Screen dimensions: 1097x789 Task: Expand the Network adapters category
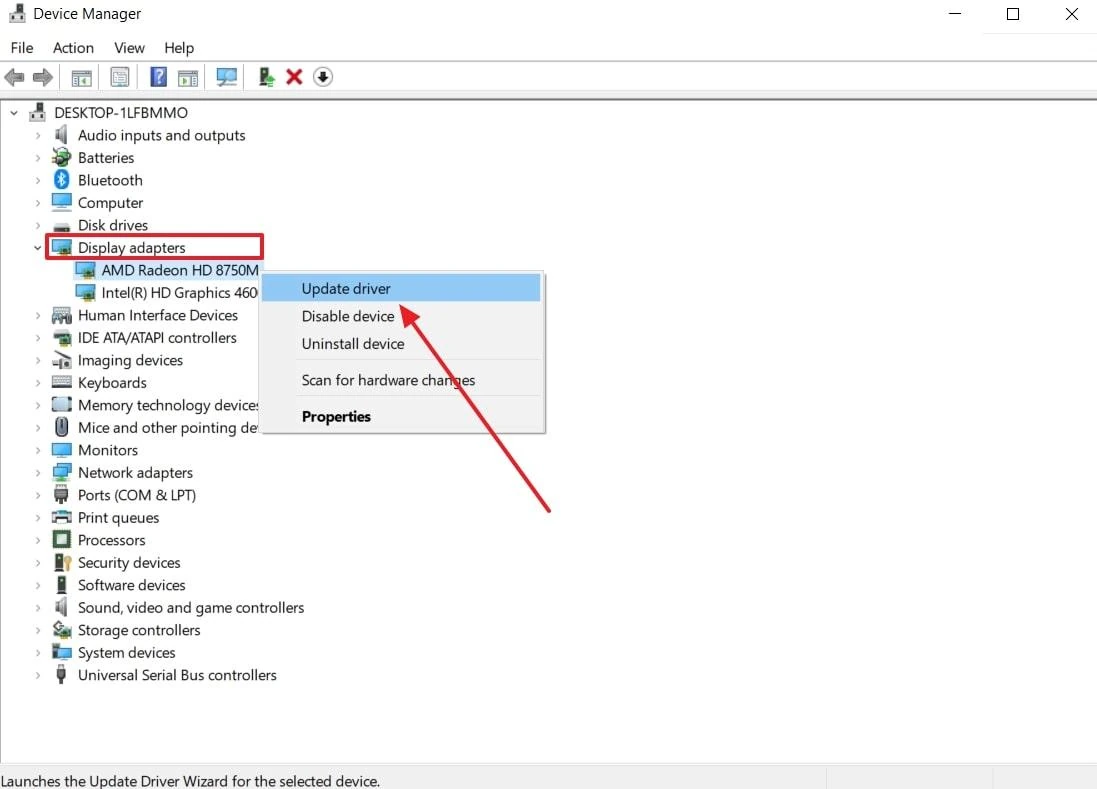coord(38,473)
